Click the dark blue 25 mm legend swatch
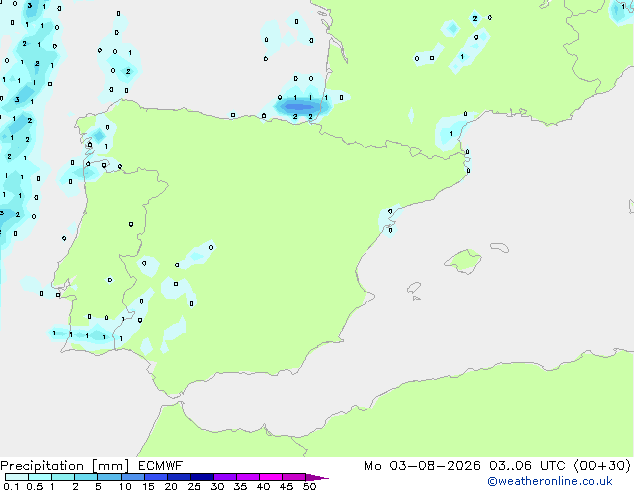 click(202, 477)
